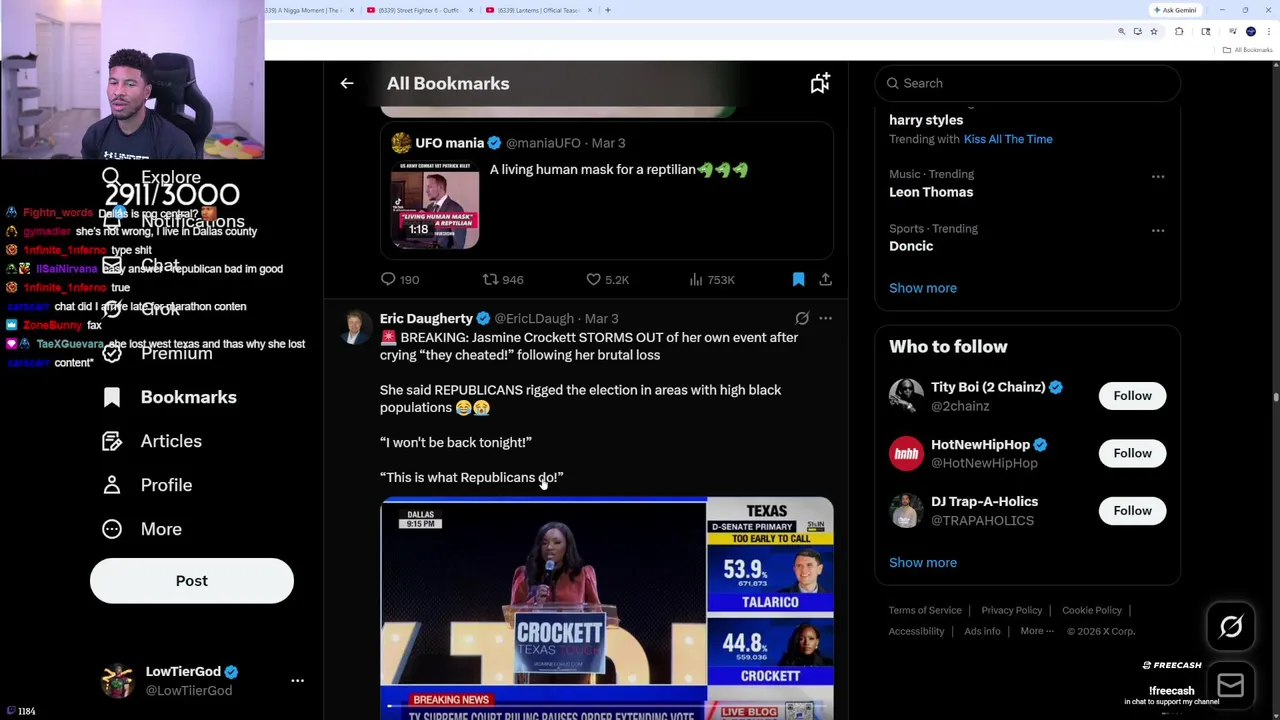
Task: Open Profile in the sidebar
Action: (x=166, y=485)
